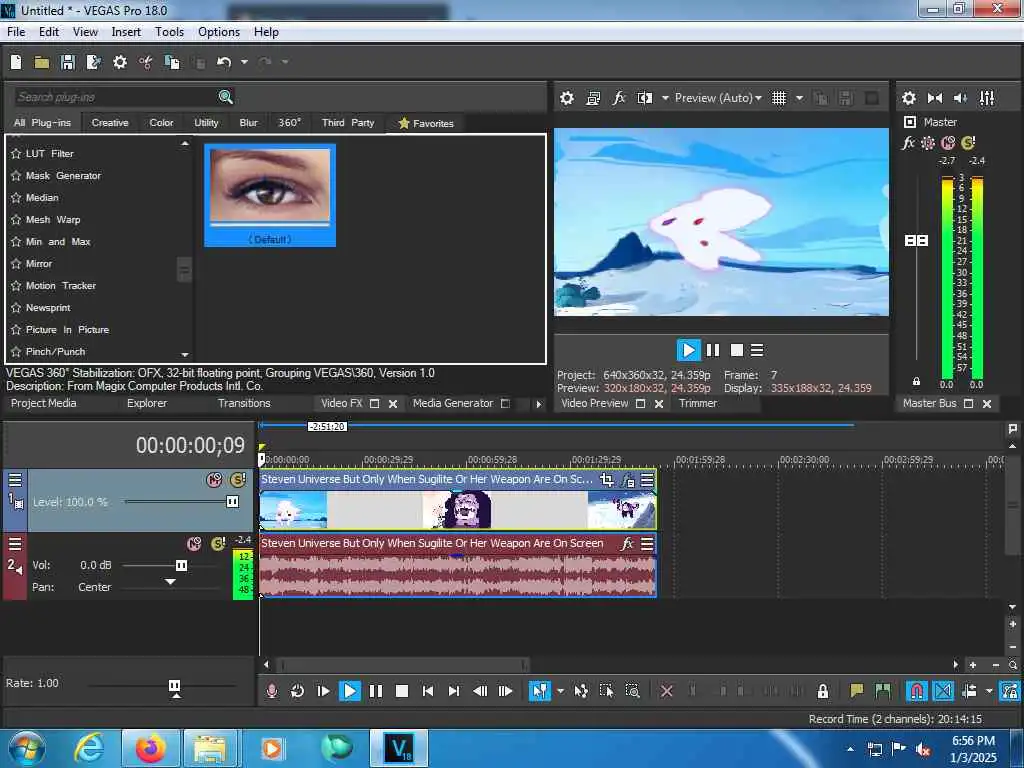
Task: Open Event FX on the audio clip
Action: (x=628, y=543)
